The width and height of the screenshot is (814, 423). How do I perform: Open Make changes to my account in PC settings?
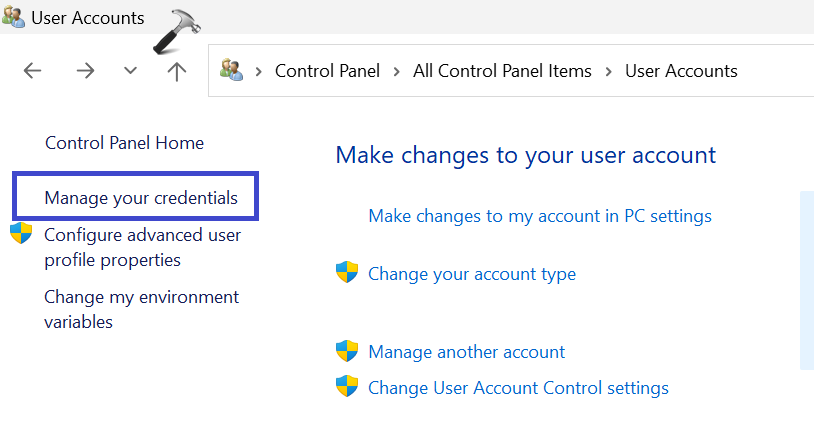point(540,216)
